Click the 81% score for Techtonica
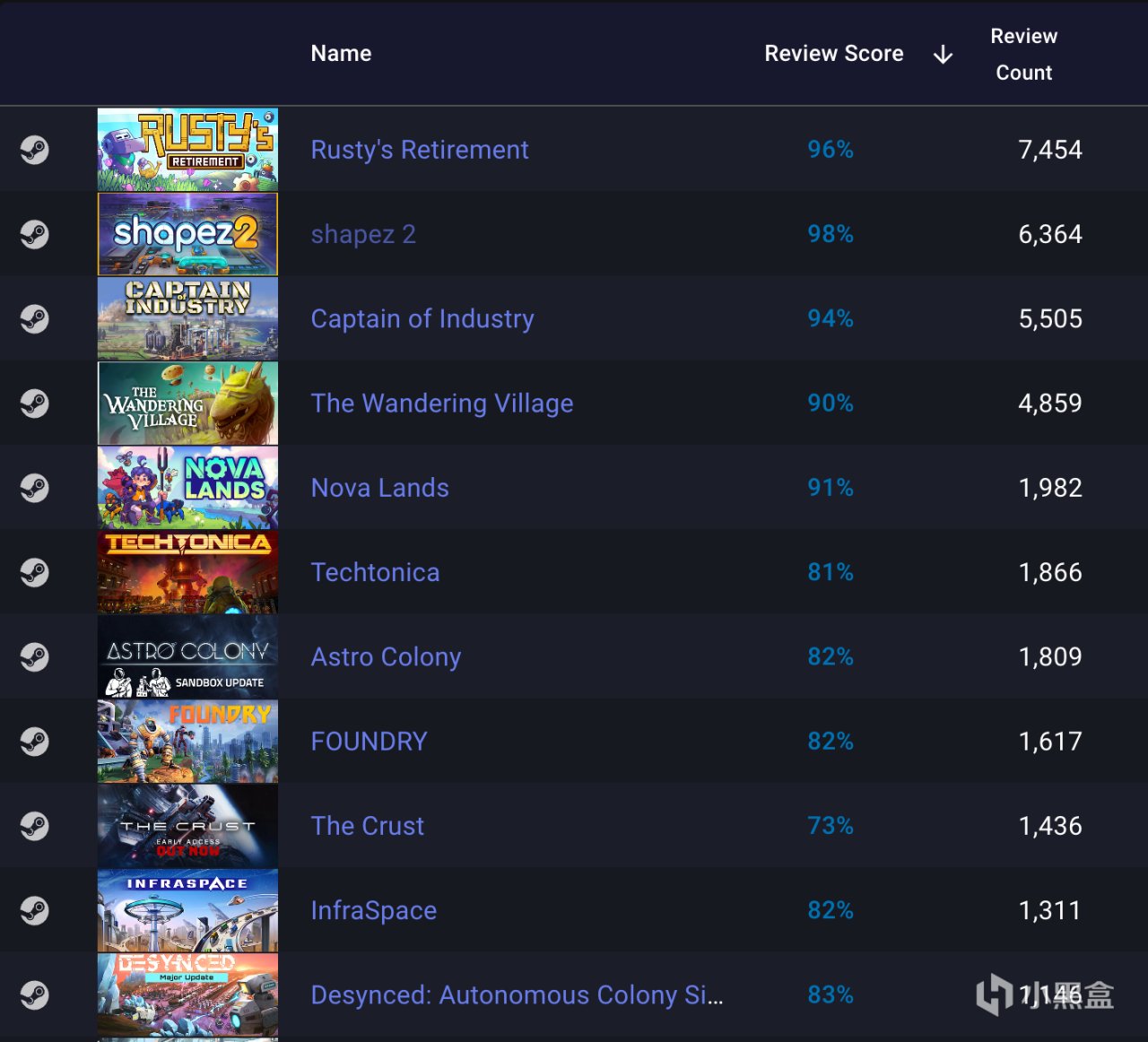1148x1042 pixels. point(831,572)
